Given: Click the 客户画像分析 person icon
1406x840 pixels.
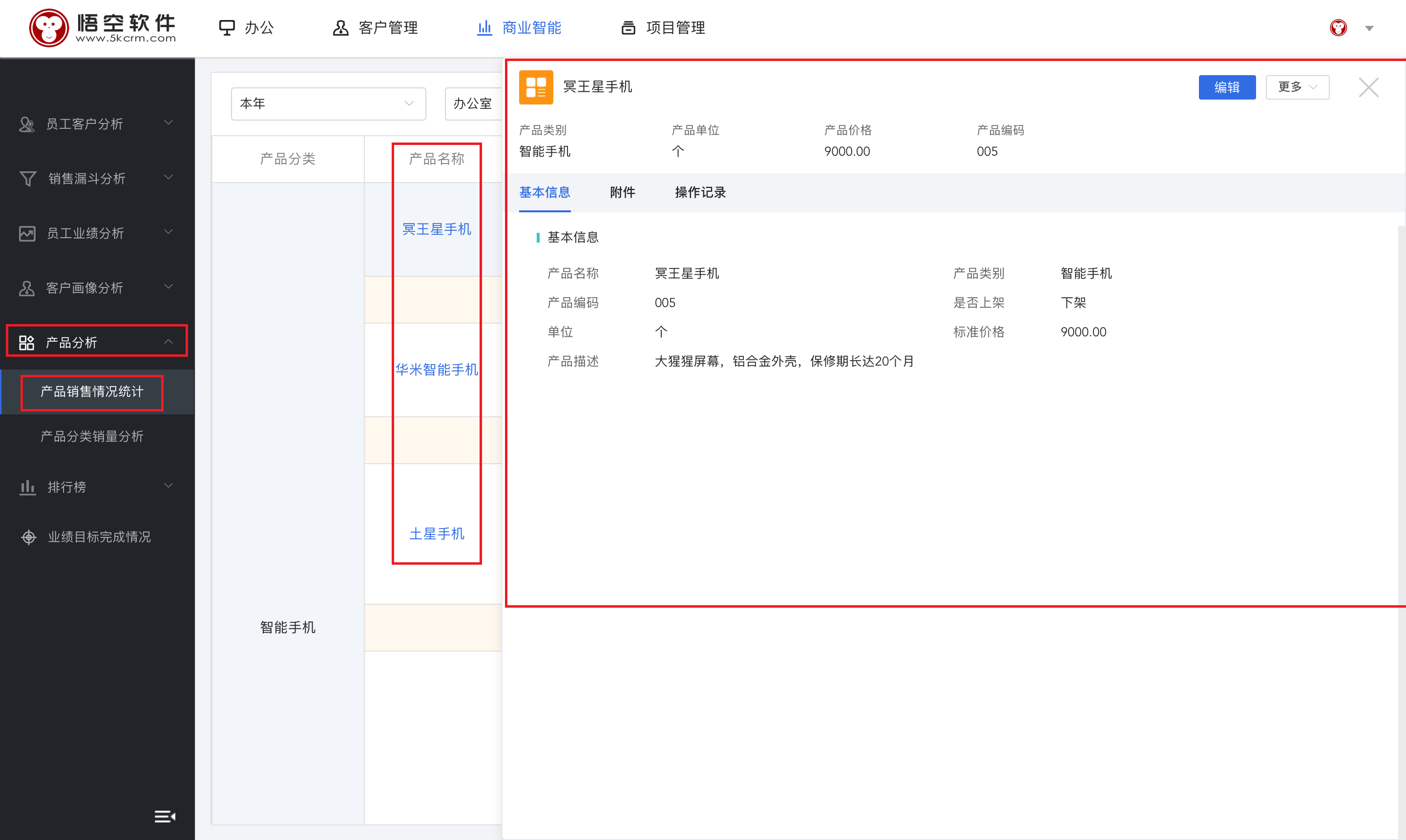Looking at the screenshot, I should tap(26, 288).
